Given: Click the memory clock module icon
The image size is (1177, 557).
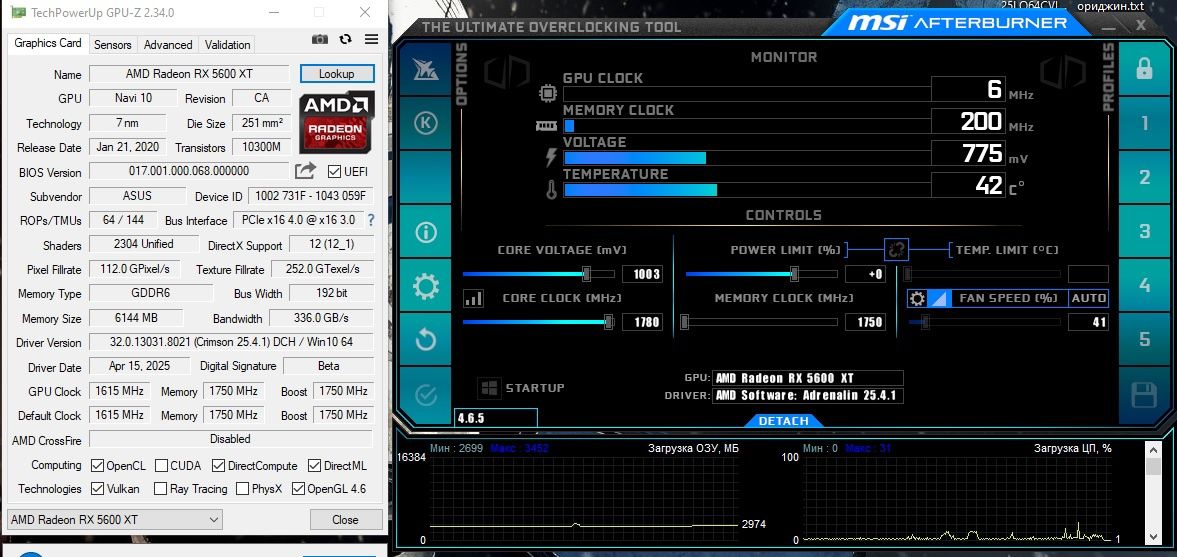Looking at the screenshot, I should (x=546, y=126).
